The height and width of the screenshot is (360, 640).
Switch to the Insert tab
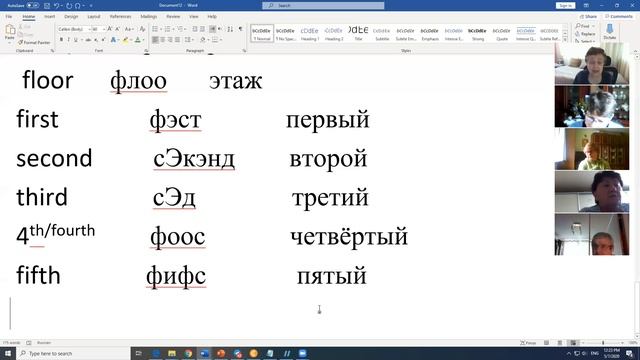tap(49, 17)
